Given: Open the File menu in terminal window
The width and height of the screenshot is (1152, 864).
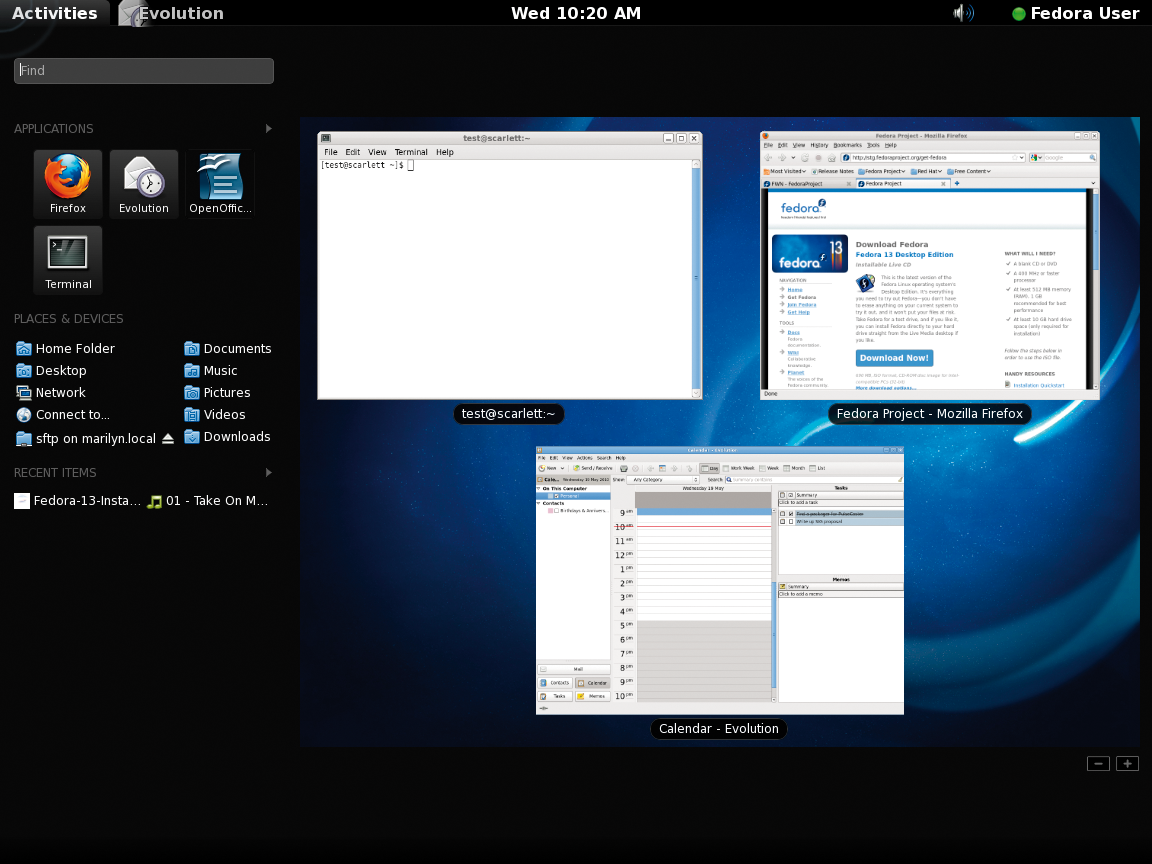Looking at the screenshot, I should click(331, 152).
